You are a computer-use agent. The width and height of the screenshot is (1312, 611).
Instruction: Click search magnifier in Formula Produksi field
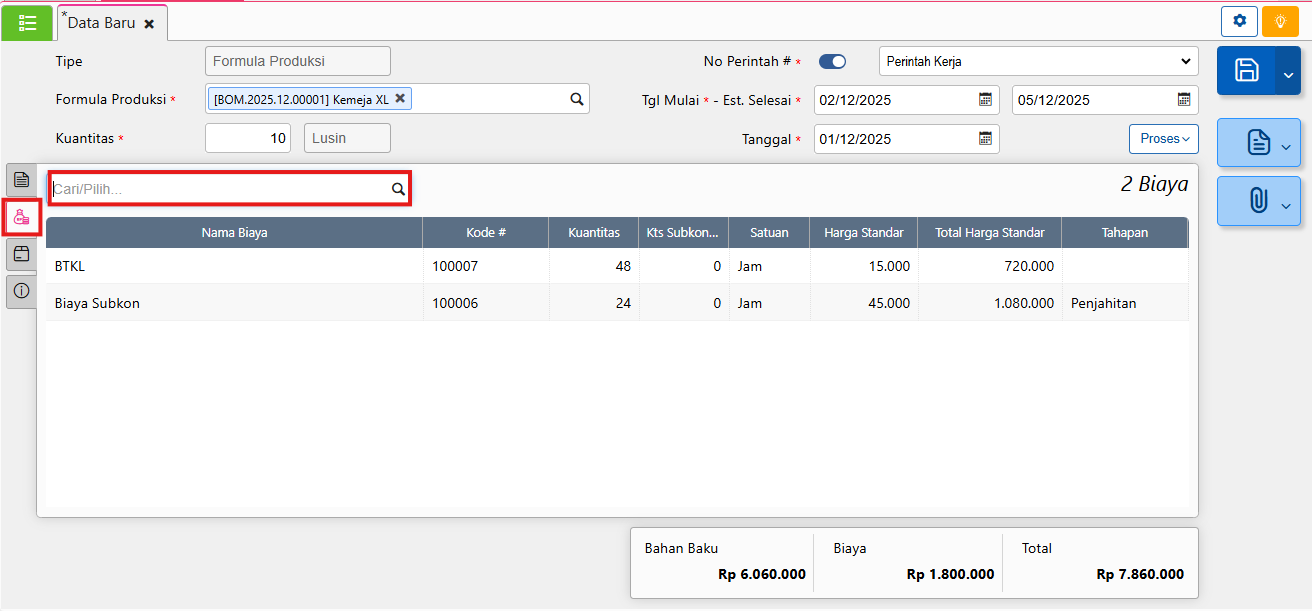click(576, 99)
